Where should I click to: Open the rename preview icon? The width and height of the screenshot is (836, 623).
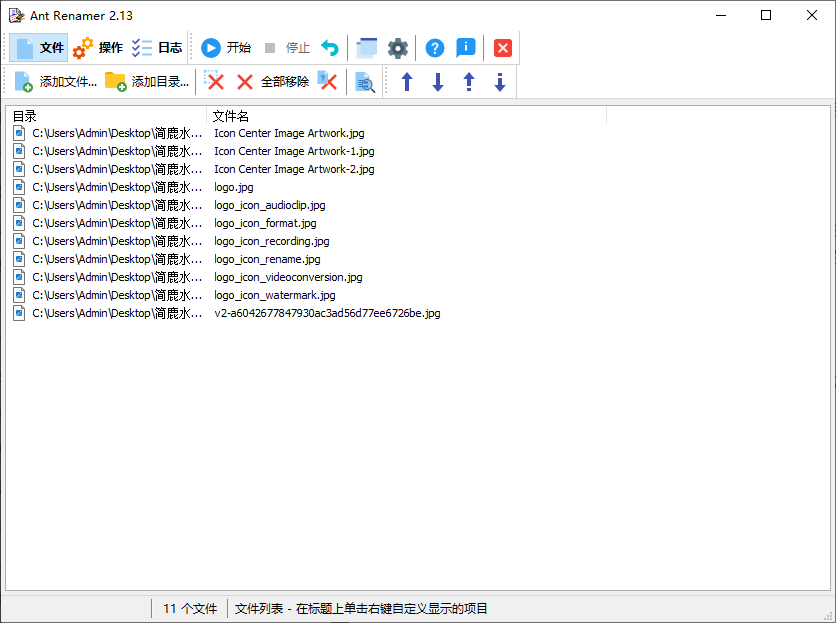point(365,82)
